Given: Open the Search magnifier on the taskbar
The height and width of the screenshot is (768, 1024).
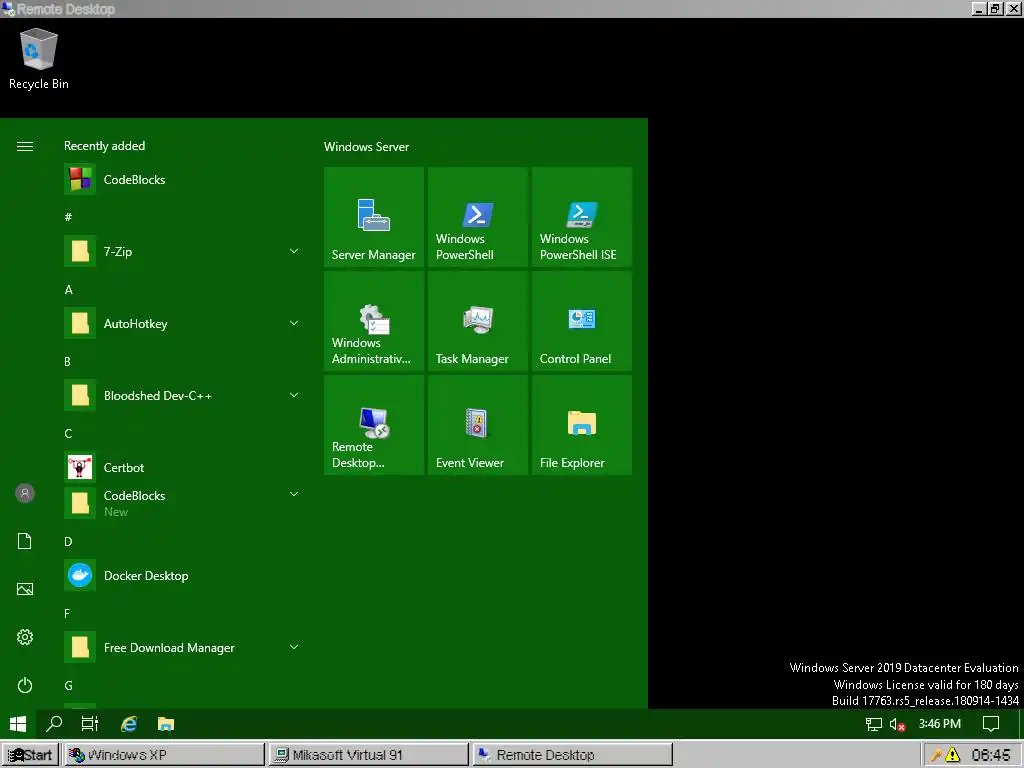Looking at the screenshot, I should click(x=54, y=724).
